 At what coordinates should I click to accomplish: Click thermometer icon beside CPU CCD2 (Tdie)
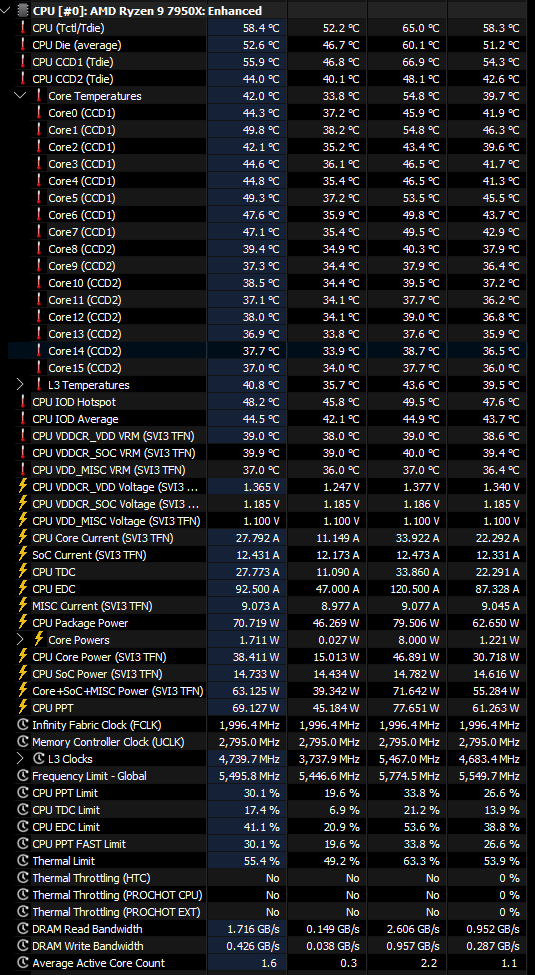23,78
